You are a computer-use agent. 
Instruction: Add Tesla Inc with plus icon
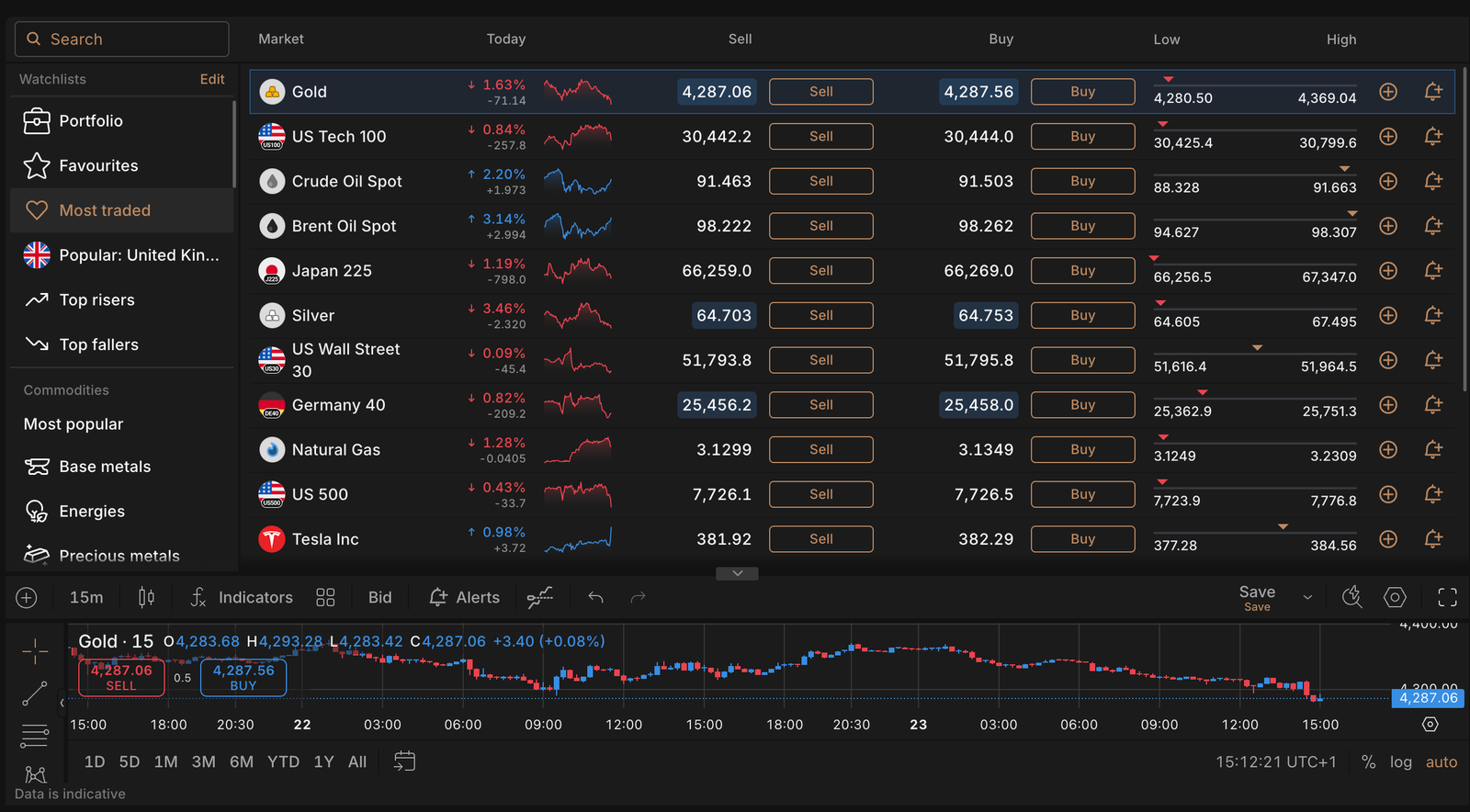click(x=1388, y=539)
